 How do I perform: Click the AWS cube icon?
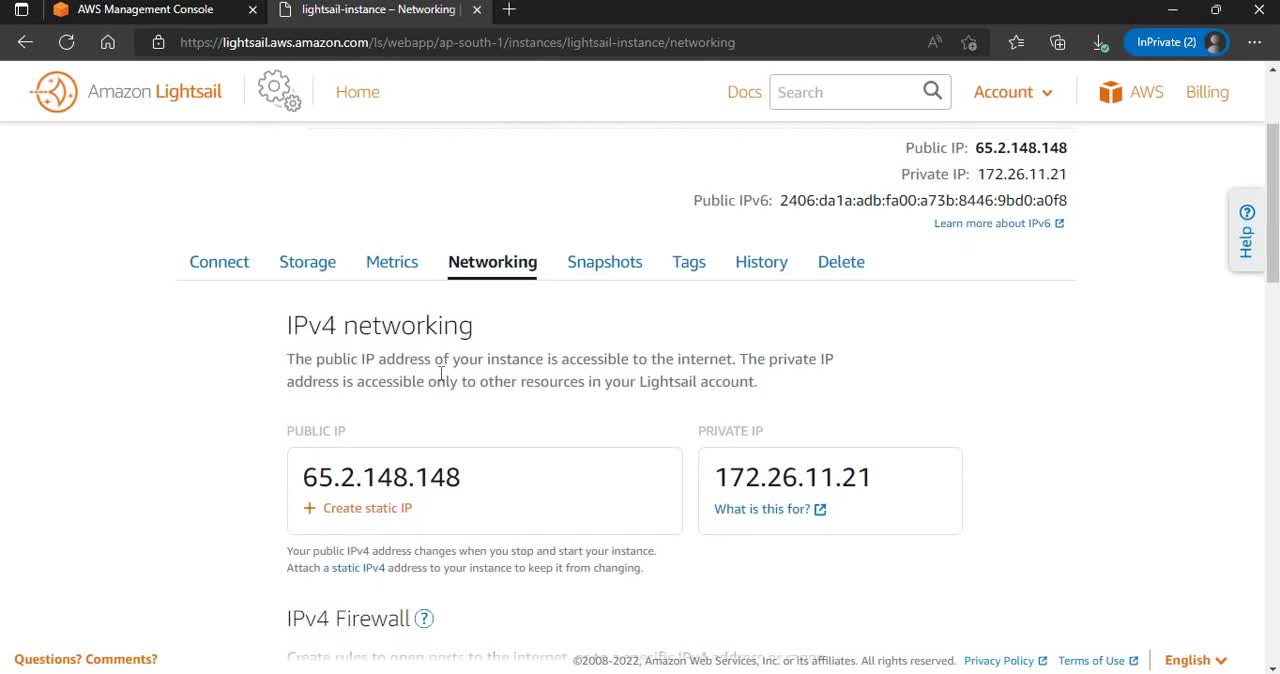(1110, 92)
